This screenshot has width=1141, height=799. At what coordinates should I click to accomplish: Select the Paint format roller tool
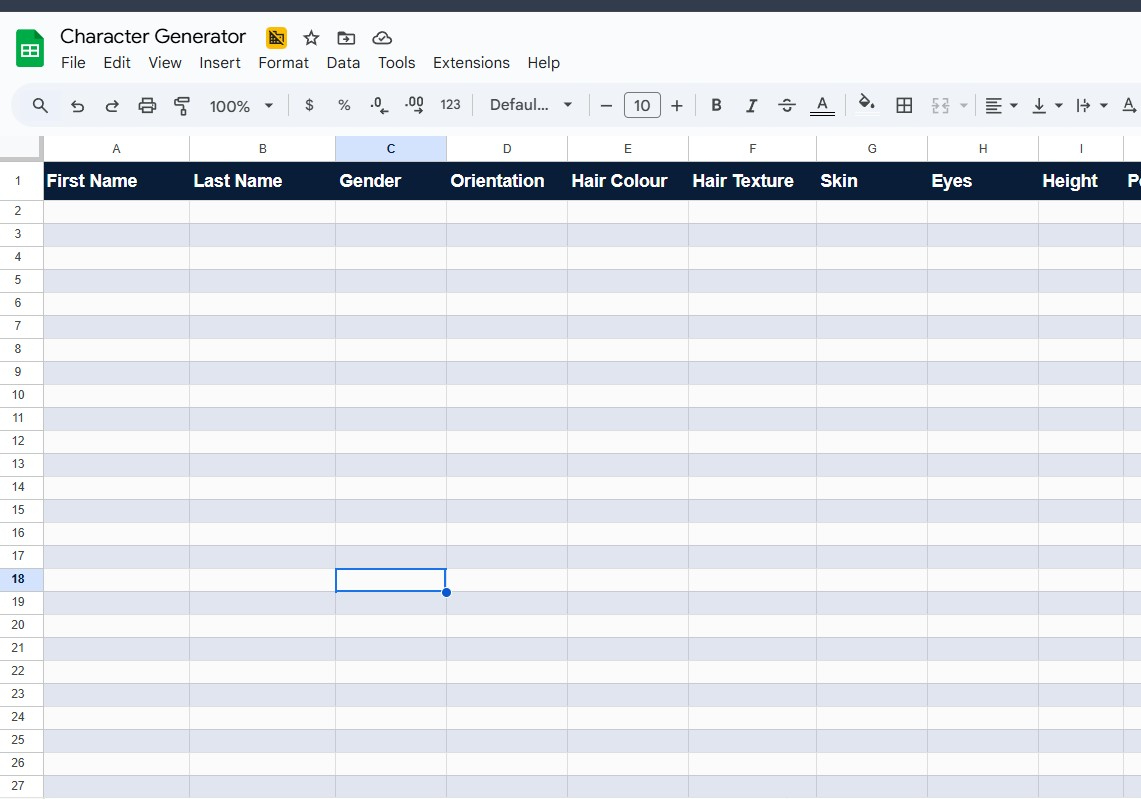click(182, 105)
